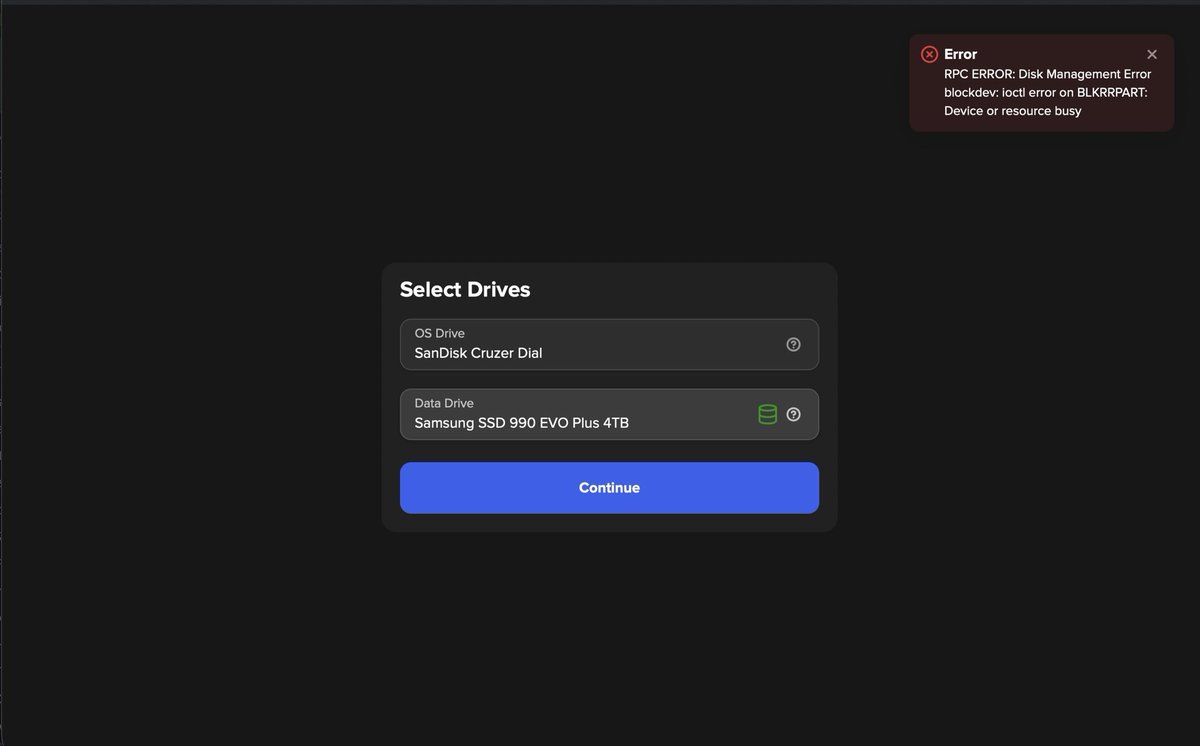Viewport: 1200px width, 746px height.
Task: Click the 'SanDisk Cruzer Dial' text
Action: coord(478,353)
